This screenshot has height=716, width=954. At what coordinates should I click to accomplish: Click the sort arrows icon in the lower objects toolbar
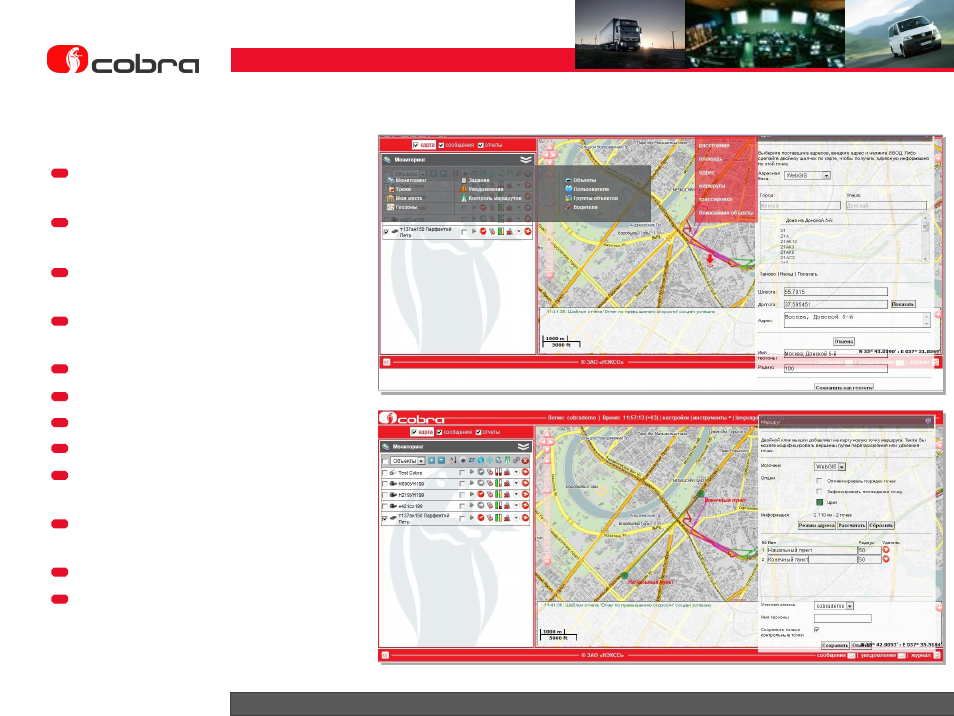point(453,461)
